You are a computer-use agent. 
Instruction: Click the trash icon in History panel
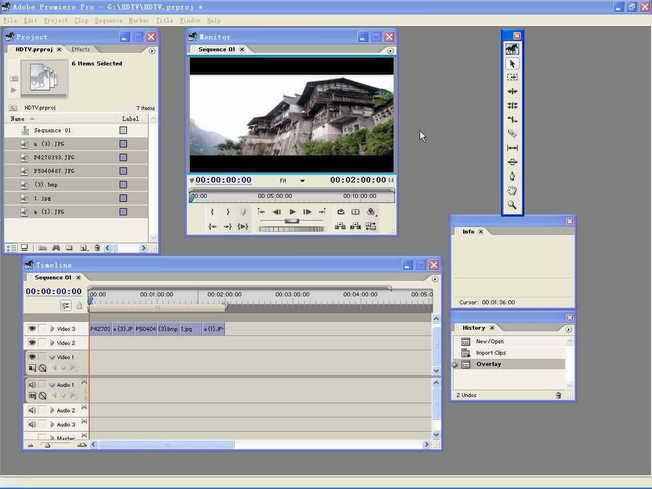point(558,396)
